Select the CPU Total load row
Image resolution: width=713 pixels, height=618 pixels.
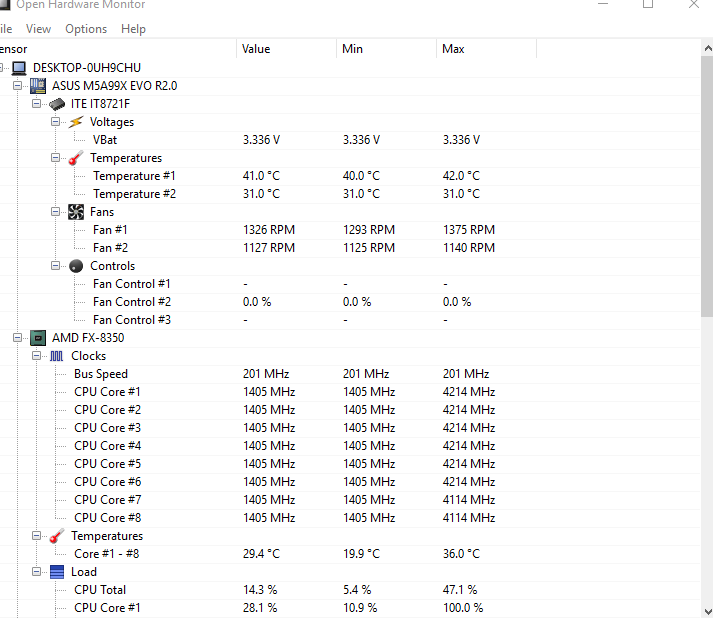(350, 590)
